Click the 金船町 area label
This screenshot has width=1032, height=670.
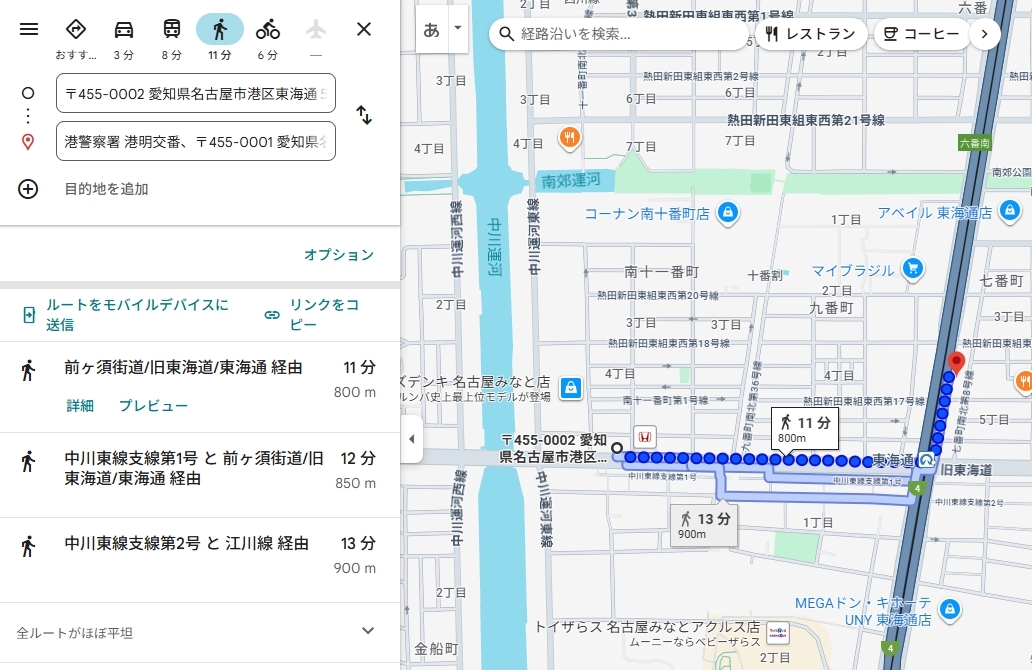[x=436, y=648]
